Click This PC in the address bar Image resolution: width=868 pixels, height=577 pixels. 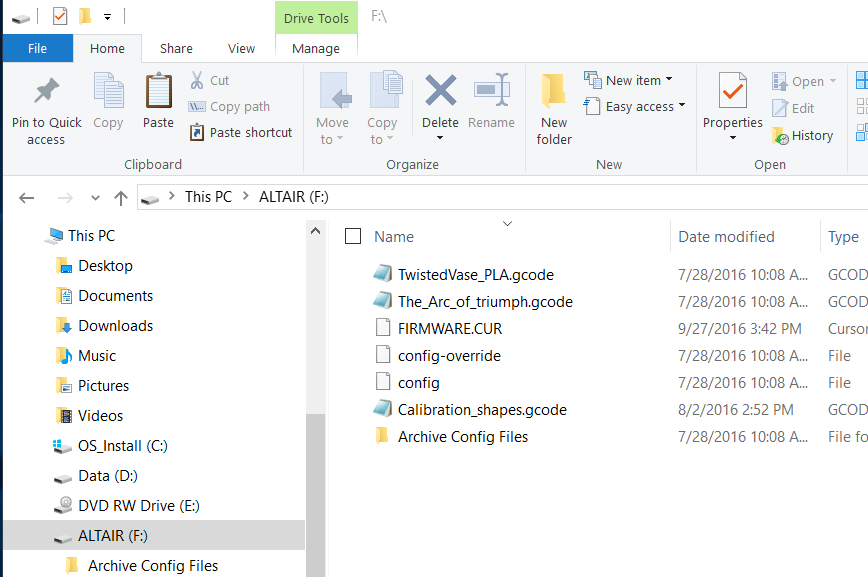point(208,197)
